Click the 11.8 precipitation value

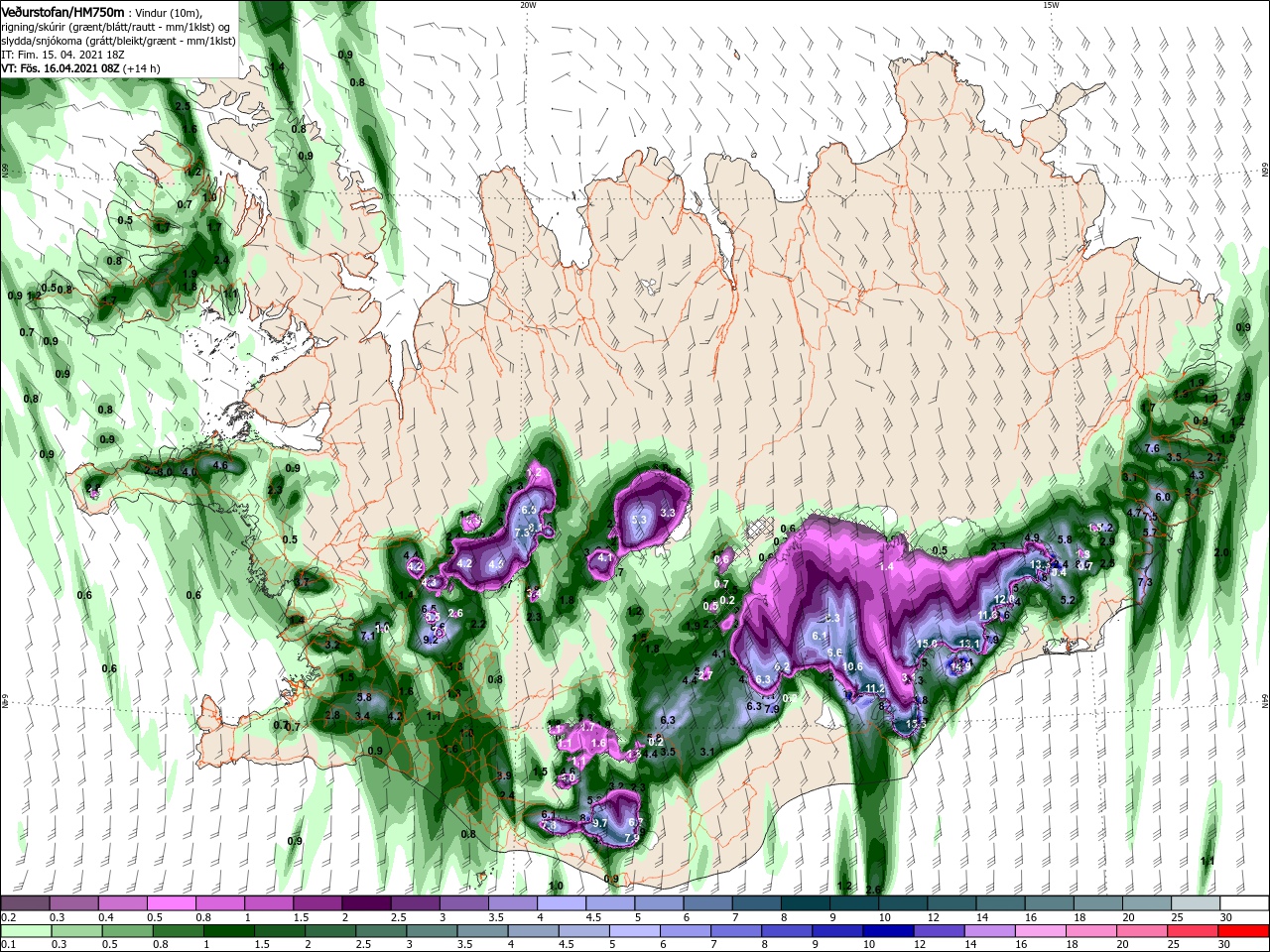[988, 615]
